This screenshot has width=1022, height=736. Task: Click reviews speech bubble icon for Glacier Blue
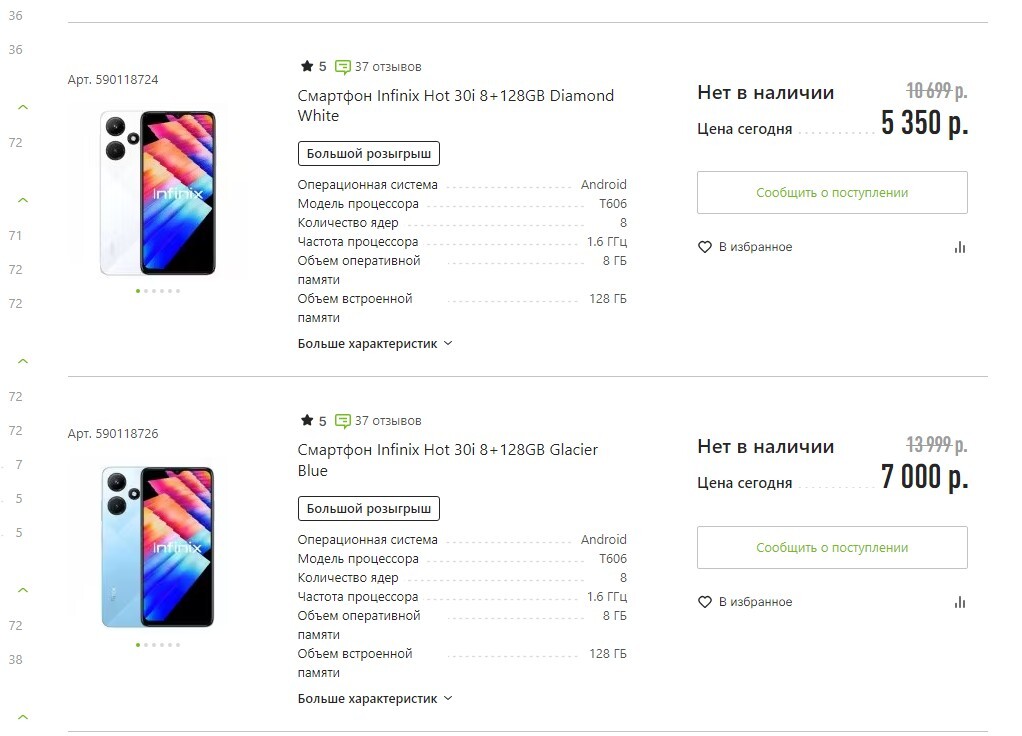pos(343,421)
